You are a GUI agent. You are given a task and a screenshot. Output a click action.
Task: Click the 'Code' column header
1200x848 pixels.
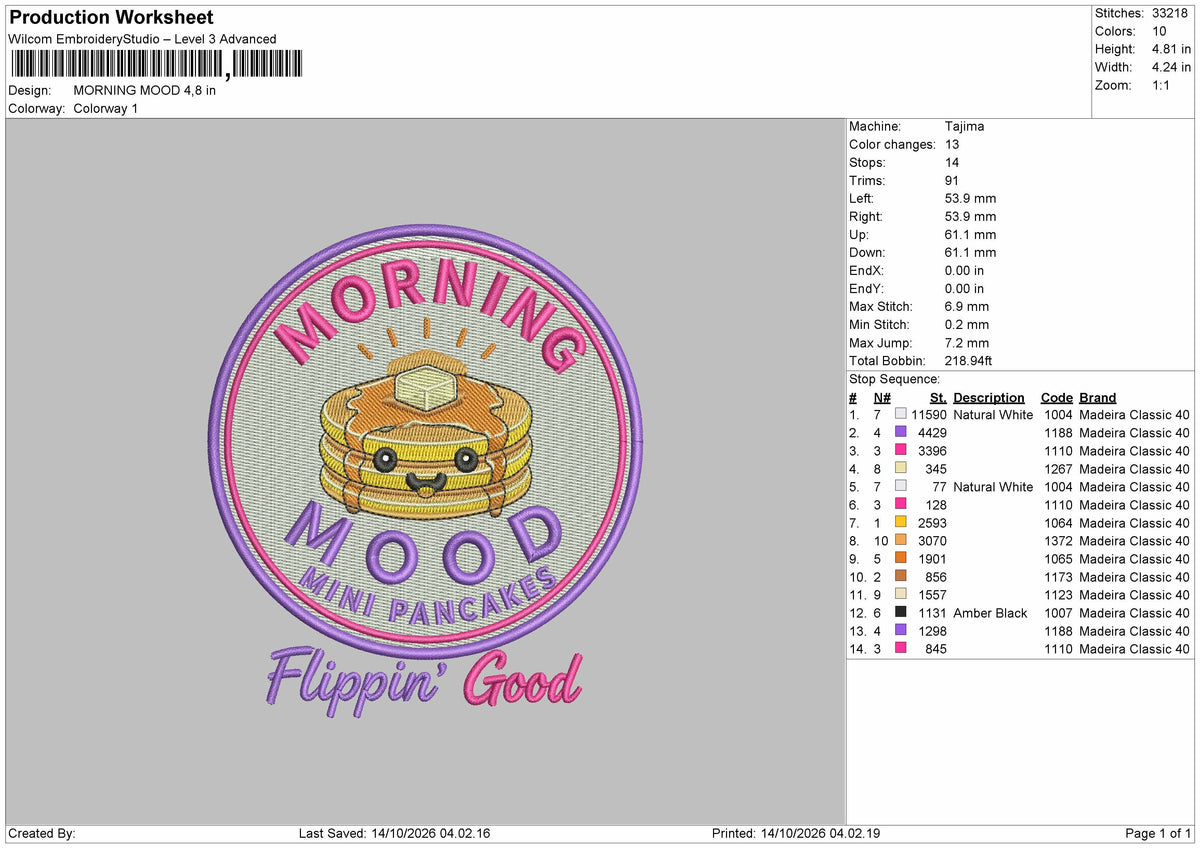[x=1056, y=397]
